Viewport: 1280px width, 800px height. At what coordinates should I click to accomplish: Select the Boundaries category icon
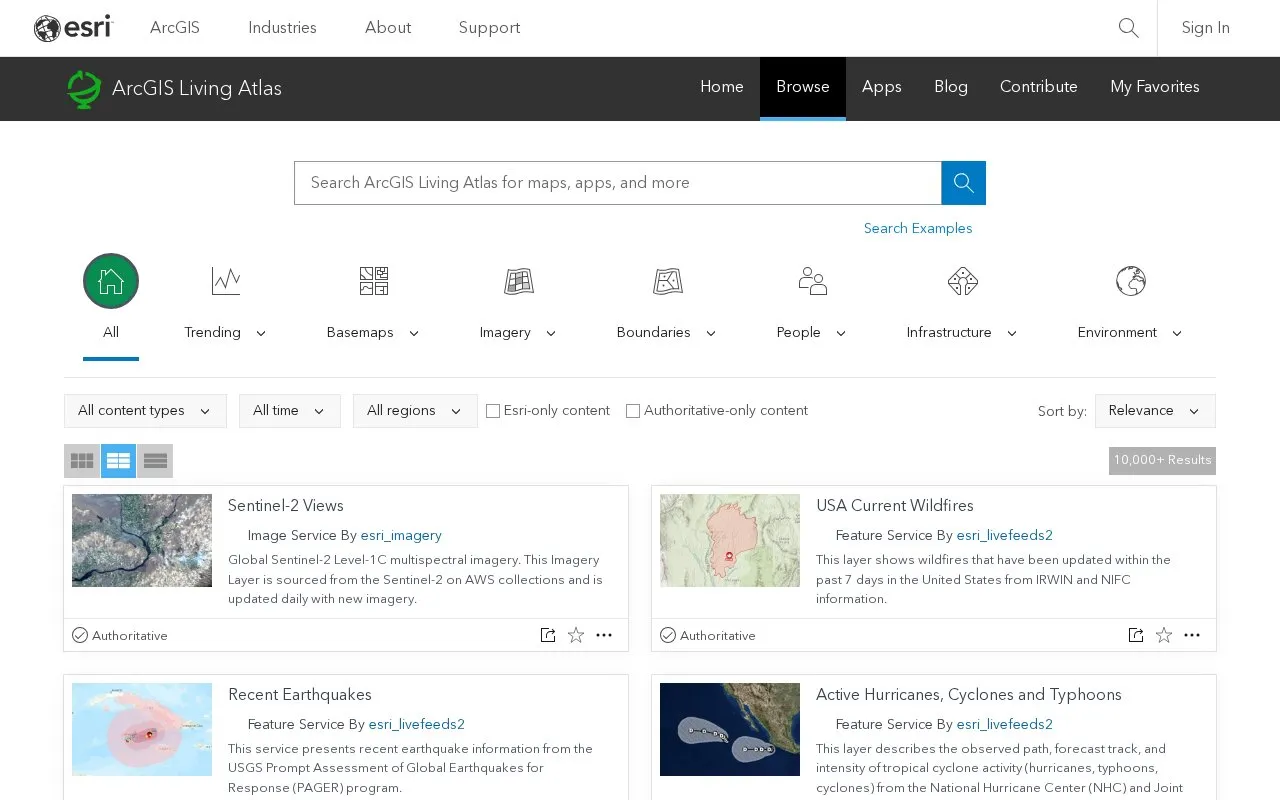pos(668,281)
